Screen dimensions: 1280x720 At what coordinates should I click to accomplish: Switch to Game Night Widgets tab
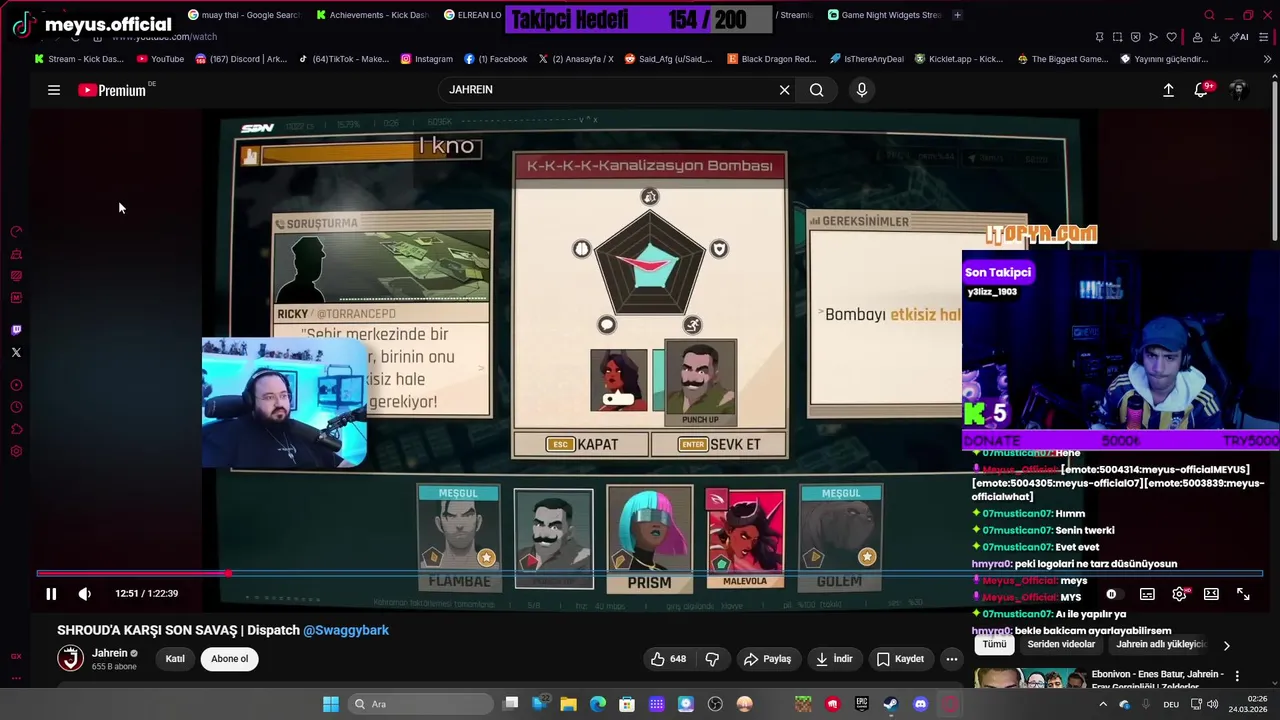(885, 15)
